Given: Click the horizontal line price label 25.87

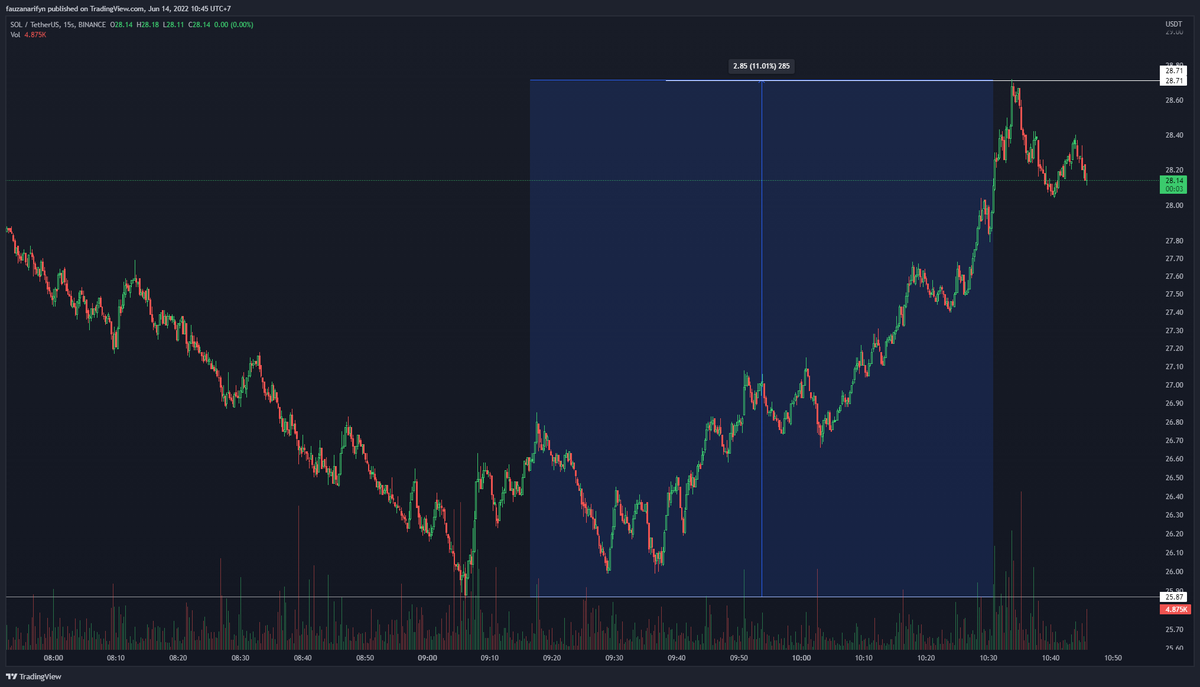Looking at the screenshot, I should tap(1174, 597).
